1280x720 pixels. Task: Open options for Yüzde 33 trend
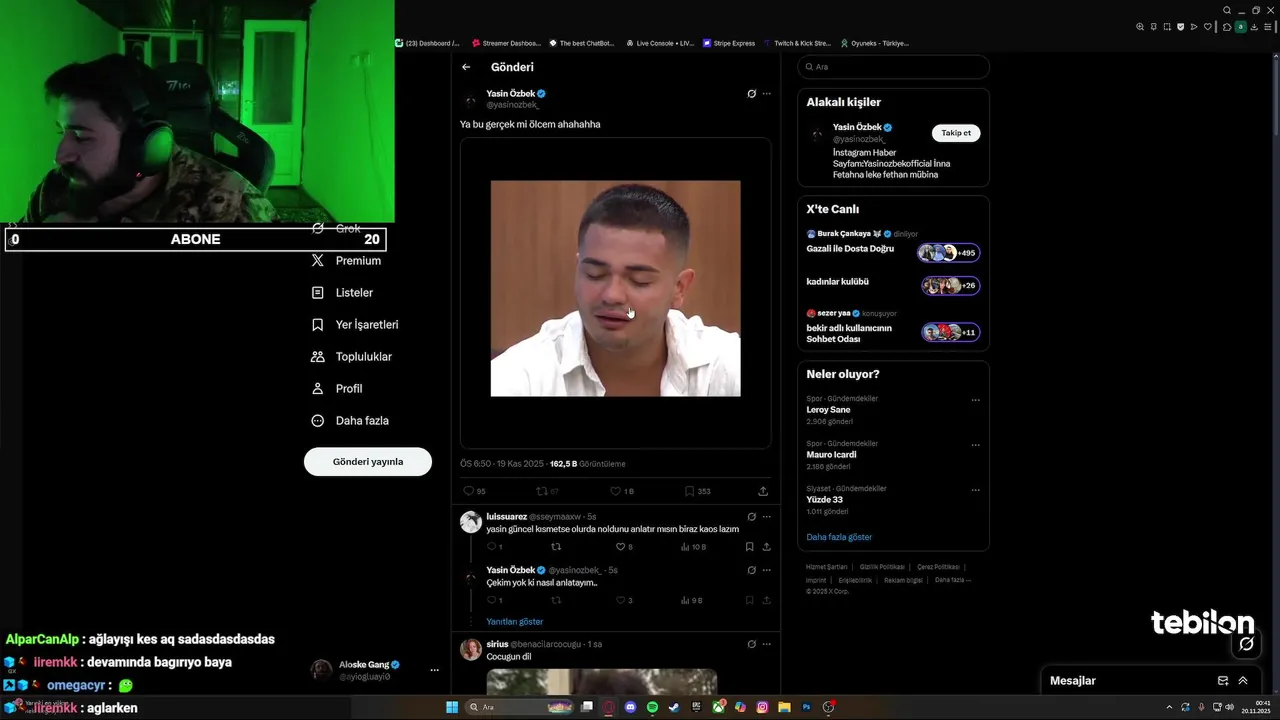pos(976,490)
